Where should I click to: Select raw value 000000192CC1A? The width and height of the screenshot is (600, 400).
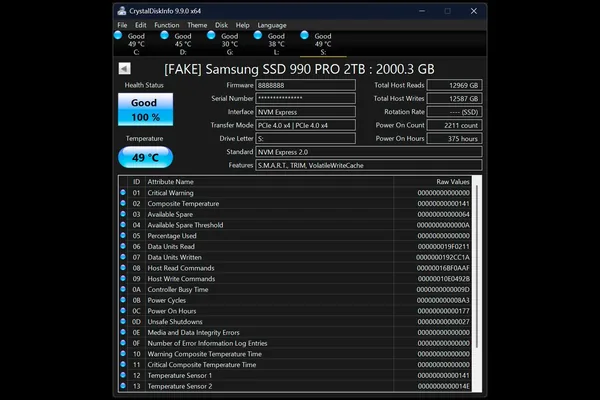pyautogui.click(x=443, y=257)
